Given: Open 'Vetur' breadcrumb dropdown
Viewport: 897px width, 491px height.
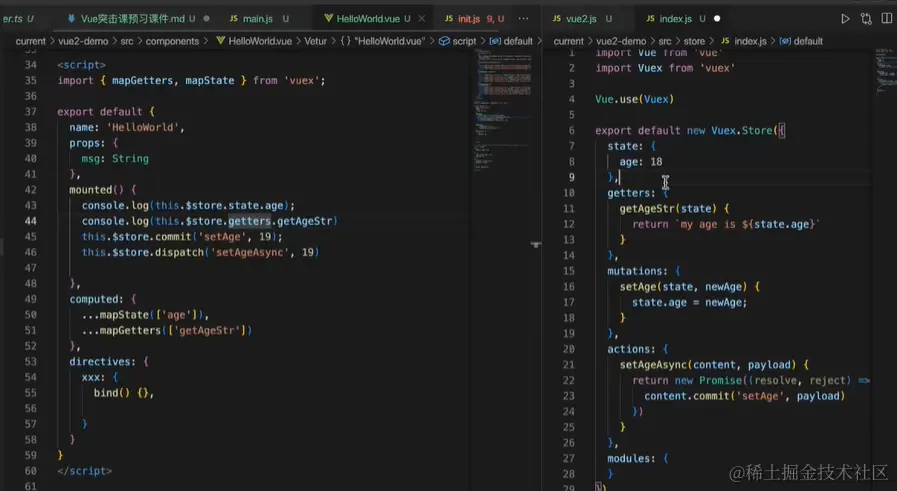Looking at the screenshot, I should coord(315,41).
